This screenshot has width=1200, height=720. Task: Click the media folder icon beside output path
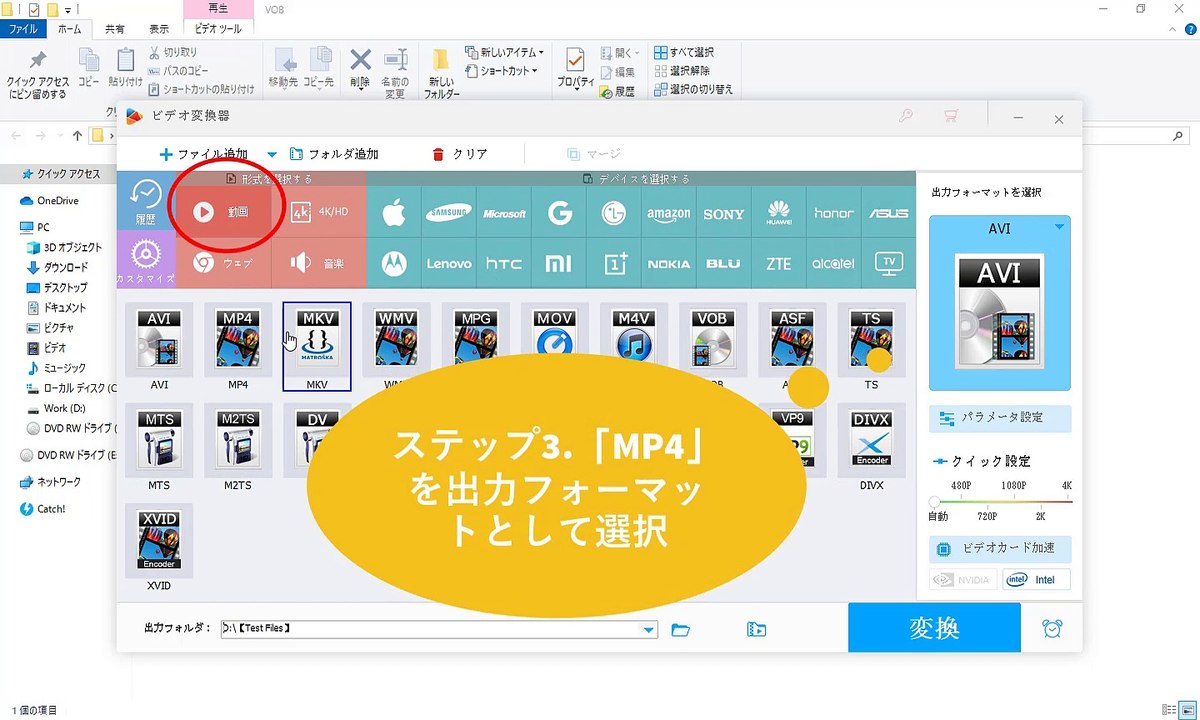756,629
